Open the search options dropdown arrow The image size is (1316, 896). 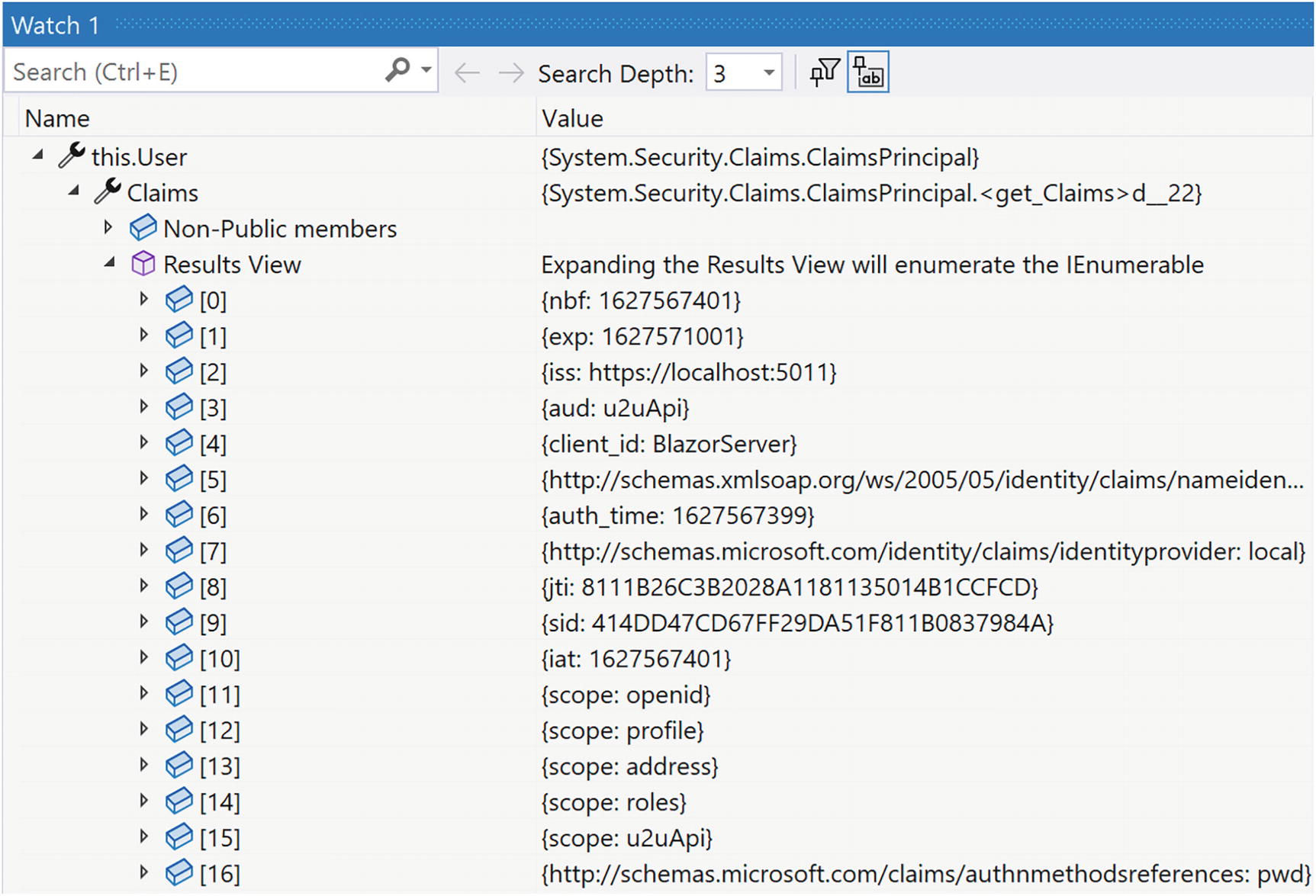[426, 70]
